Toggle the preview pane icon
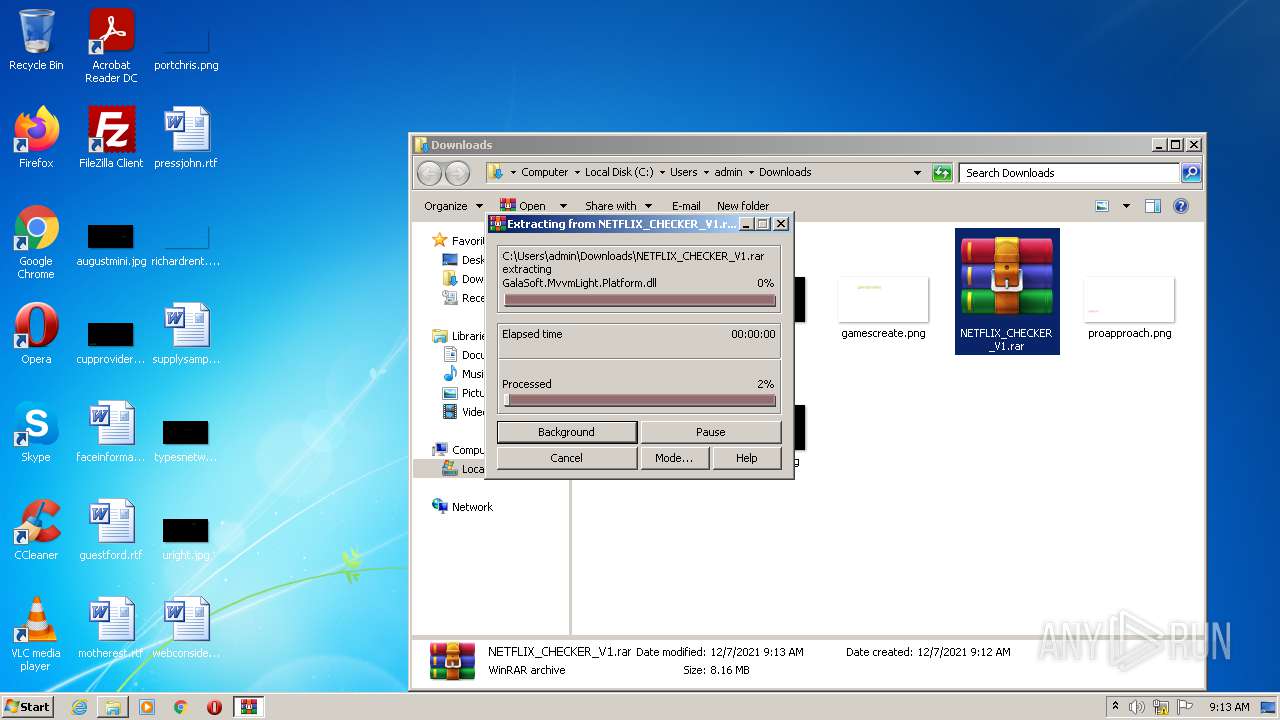1280x720 pixels. pos(1153,206)
